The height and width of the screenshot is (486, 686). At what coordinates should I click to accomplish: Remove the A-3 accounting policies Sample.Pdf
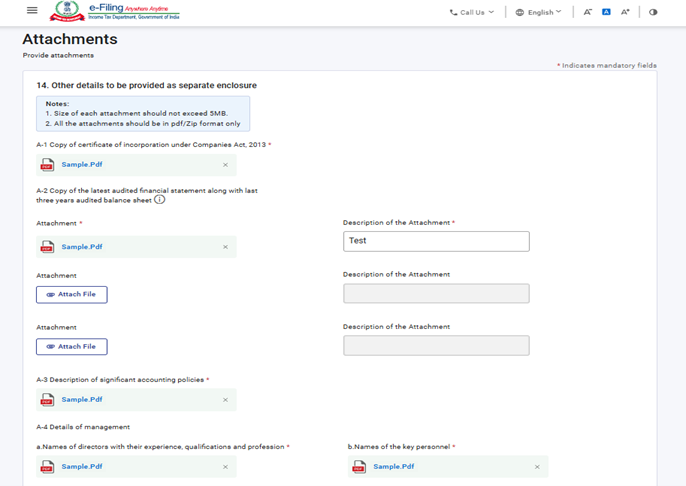click(x=225, y=400)
